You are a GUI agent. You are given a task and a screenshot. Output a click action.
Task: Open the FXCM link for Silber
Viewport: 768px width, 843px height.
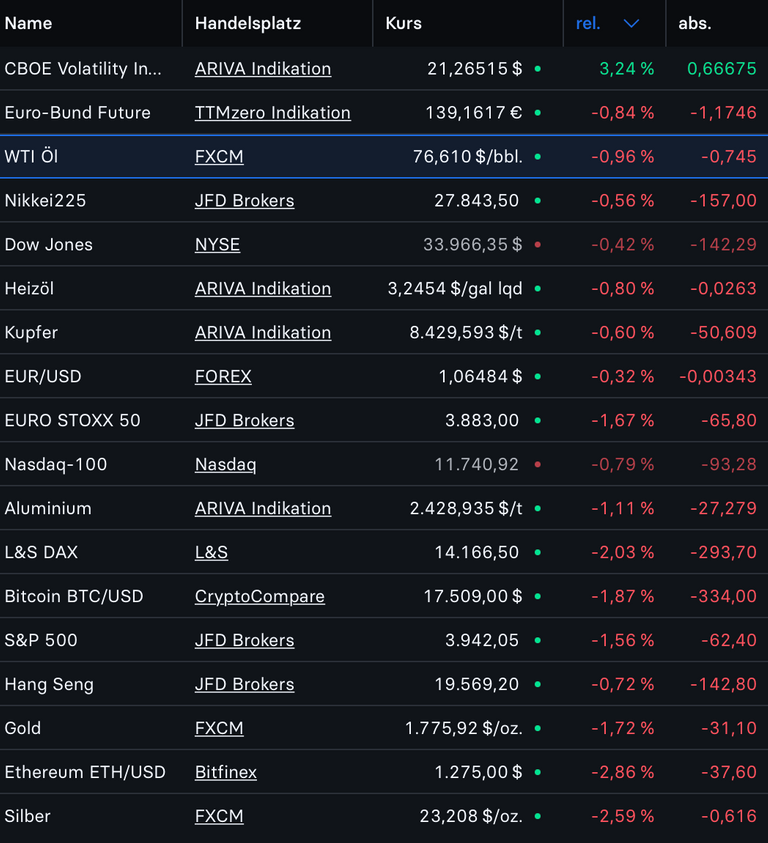219,816
